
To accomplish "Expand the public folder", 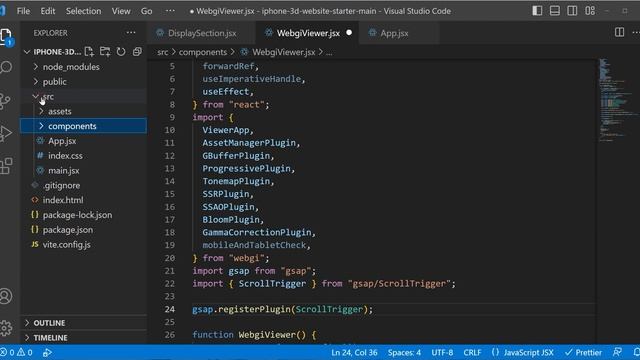I will coord(84,82).
